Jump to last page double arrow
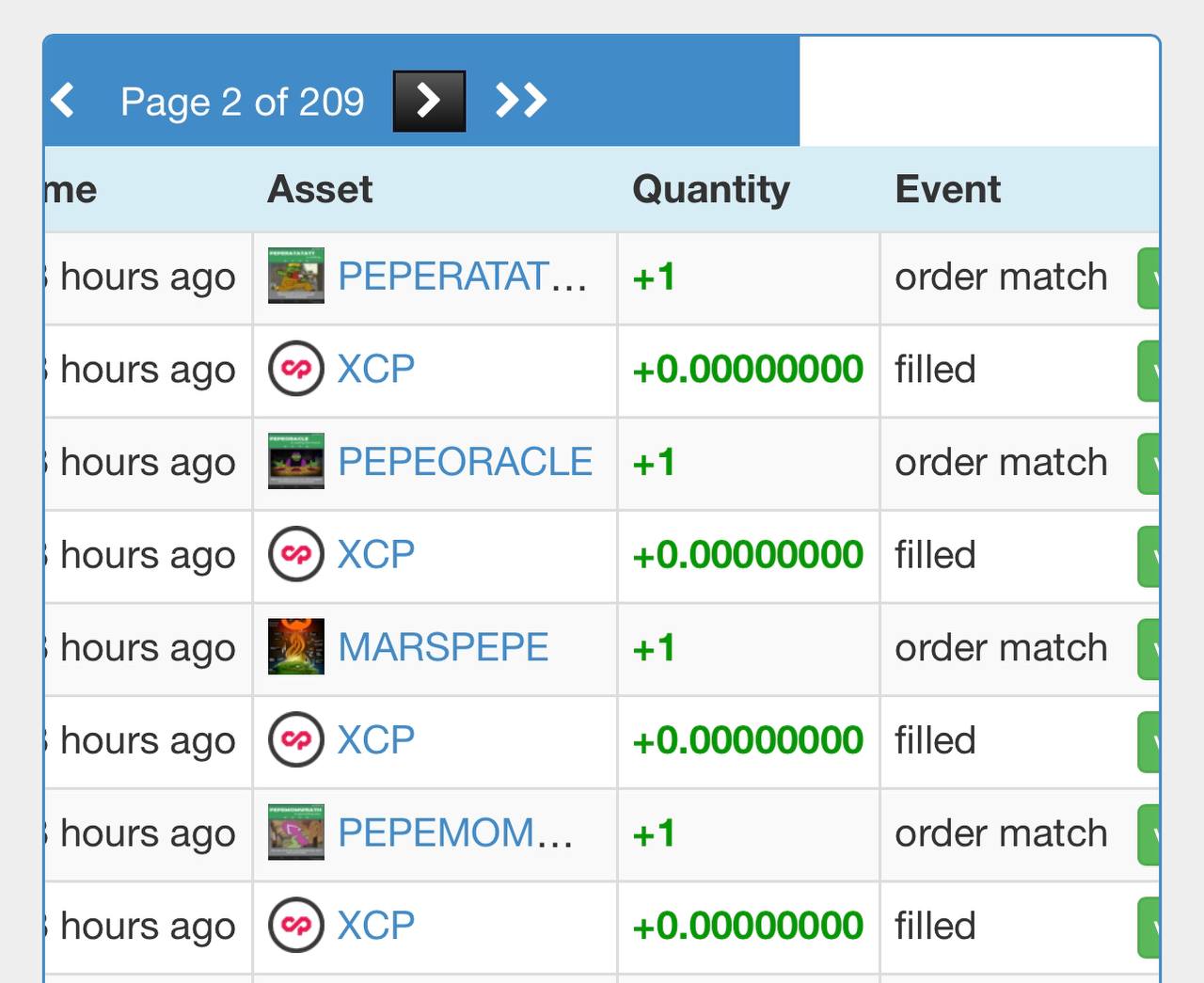1204x983 pixels. [521, 100]
